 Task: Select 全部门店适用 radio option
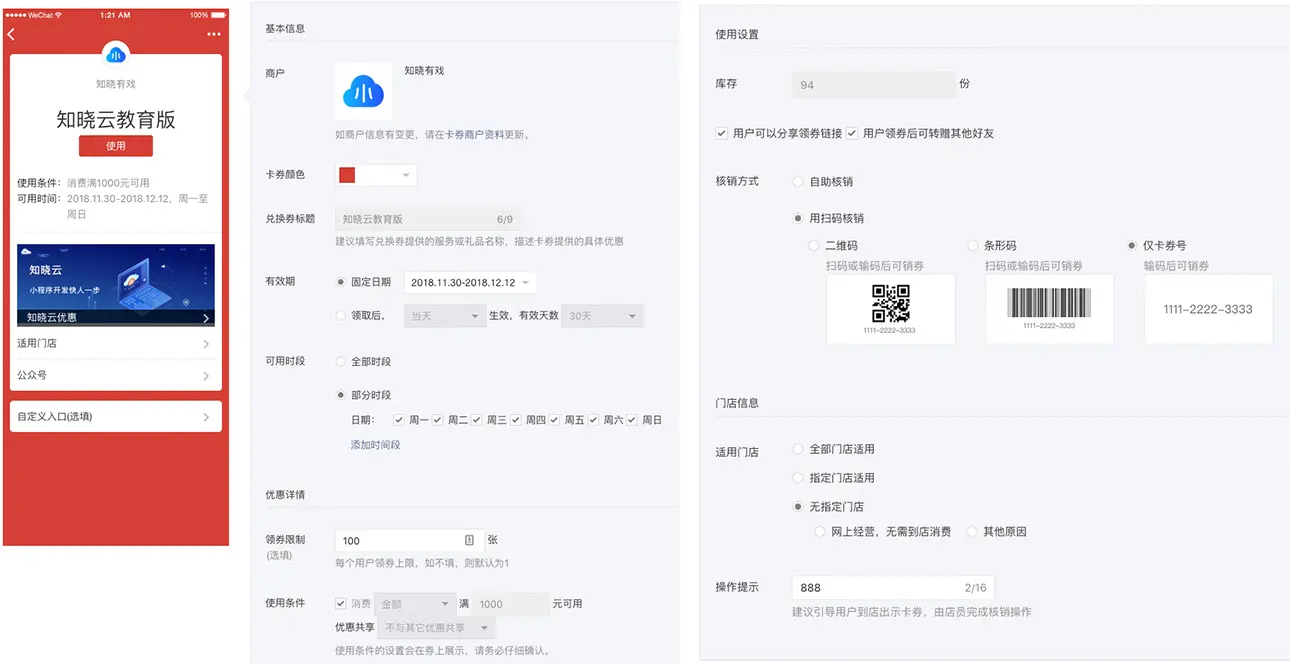(797, 449)
